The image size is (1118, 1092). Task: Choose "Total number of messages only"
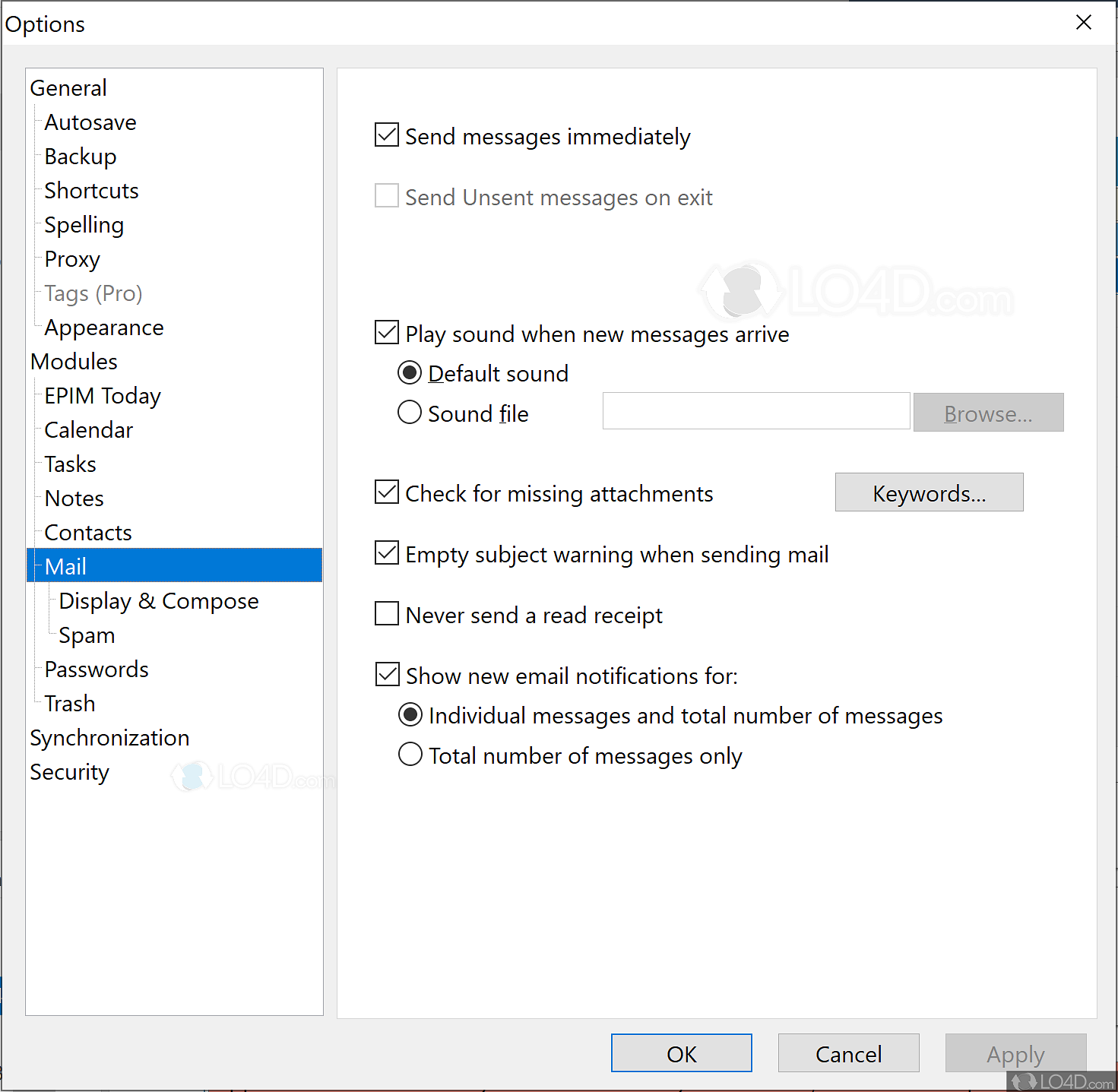click(x=410, y=754)
